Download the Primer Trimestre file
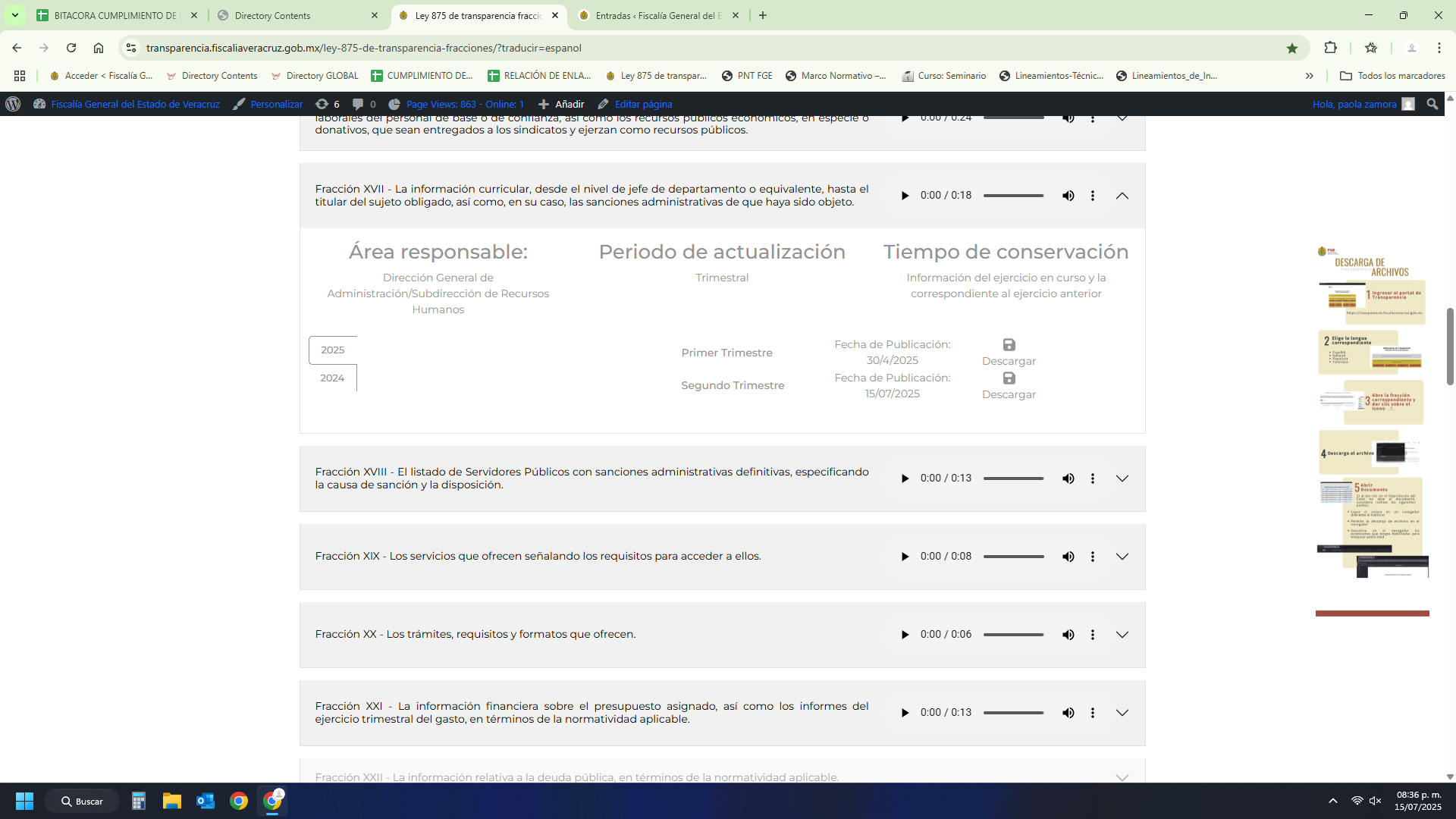1456x819 pixels. (x=1009, y=352)
